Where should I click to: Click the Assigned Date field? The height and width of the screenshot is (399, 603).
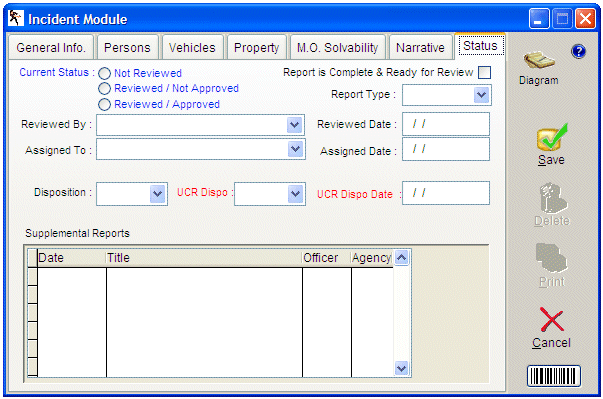(446, 149)
